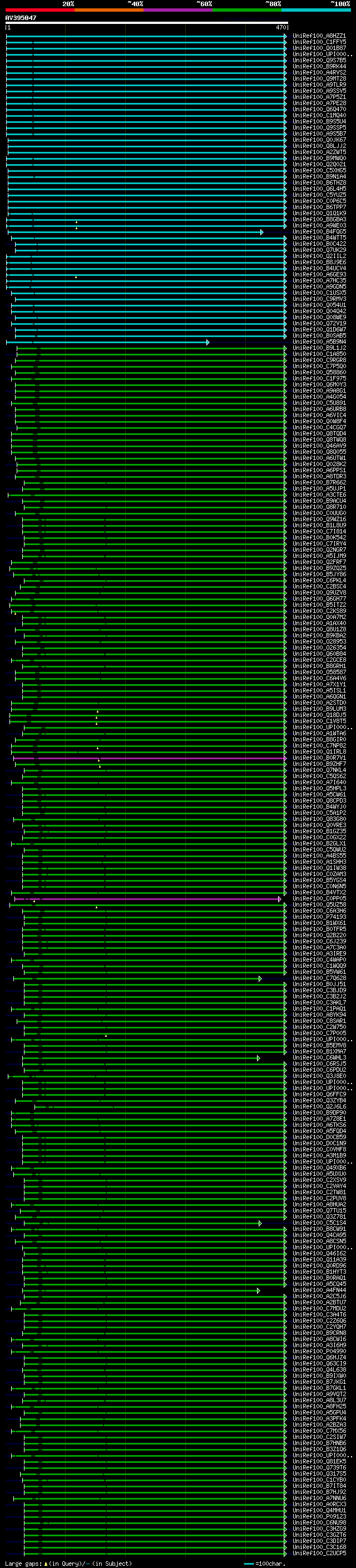356x1568 pixels.
Task: Select the UniRef100_Q83G80 label
Action: (x=319, y=819)
